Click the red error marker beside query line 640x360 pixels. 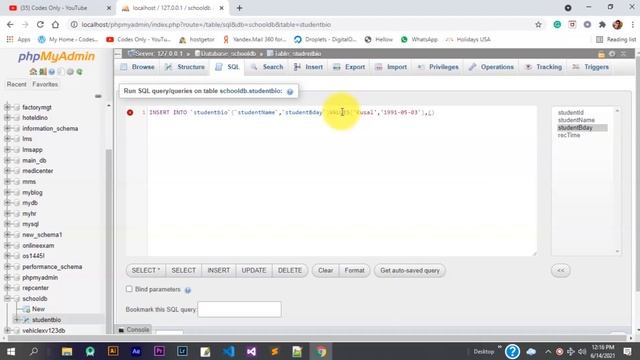point(130,112)
